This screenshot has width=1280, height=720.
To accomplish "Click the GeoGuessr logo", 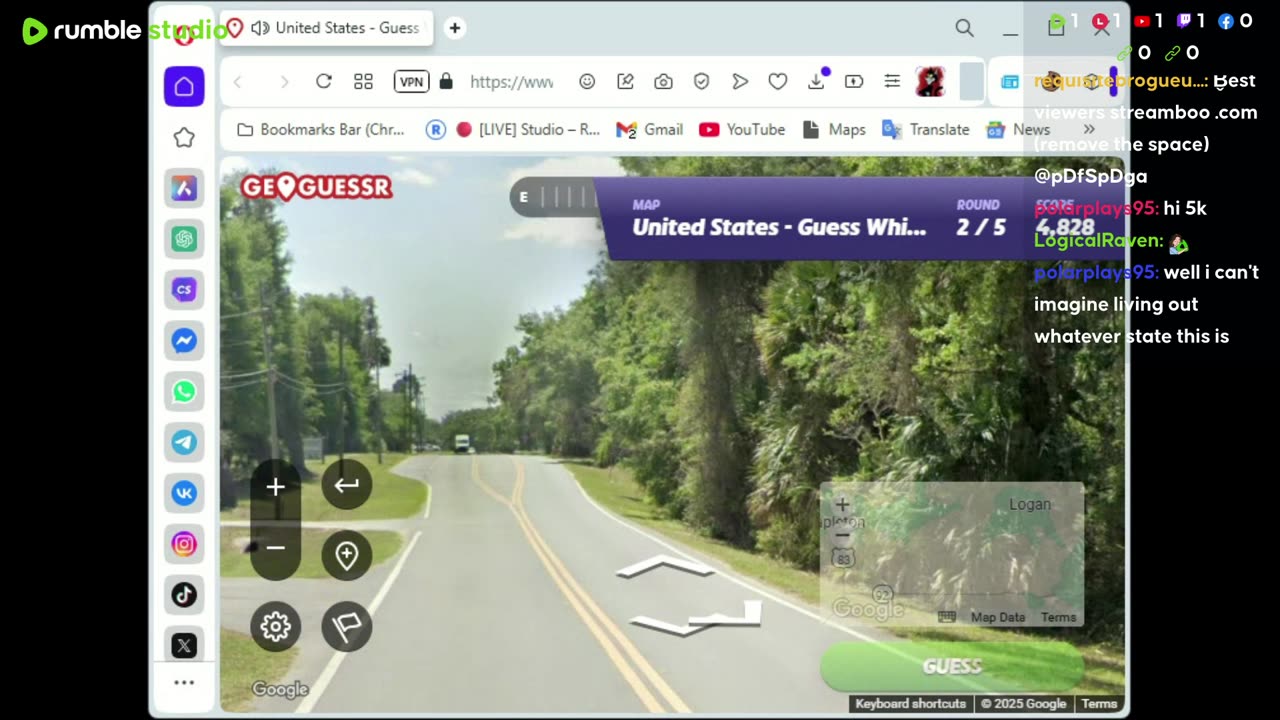I will point(316,187).
